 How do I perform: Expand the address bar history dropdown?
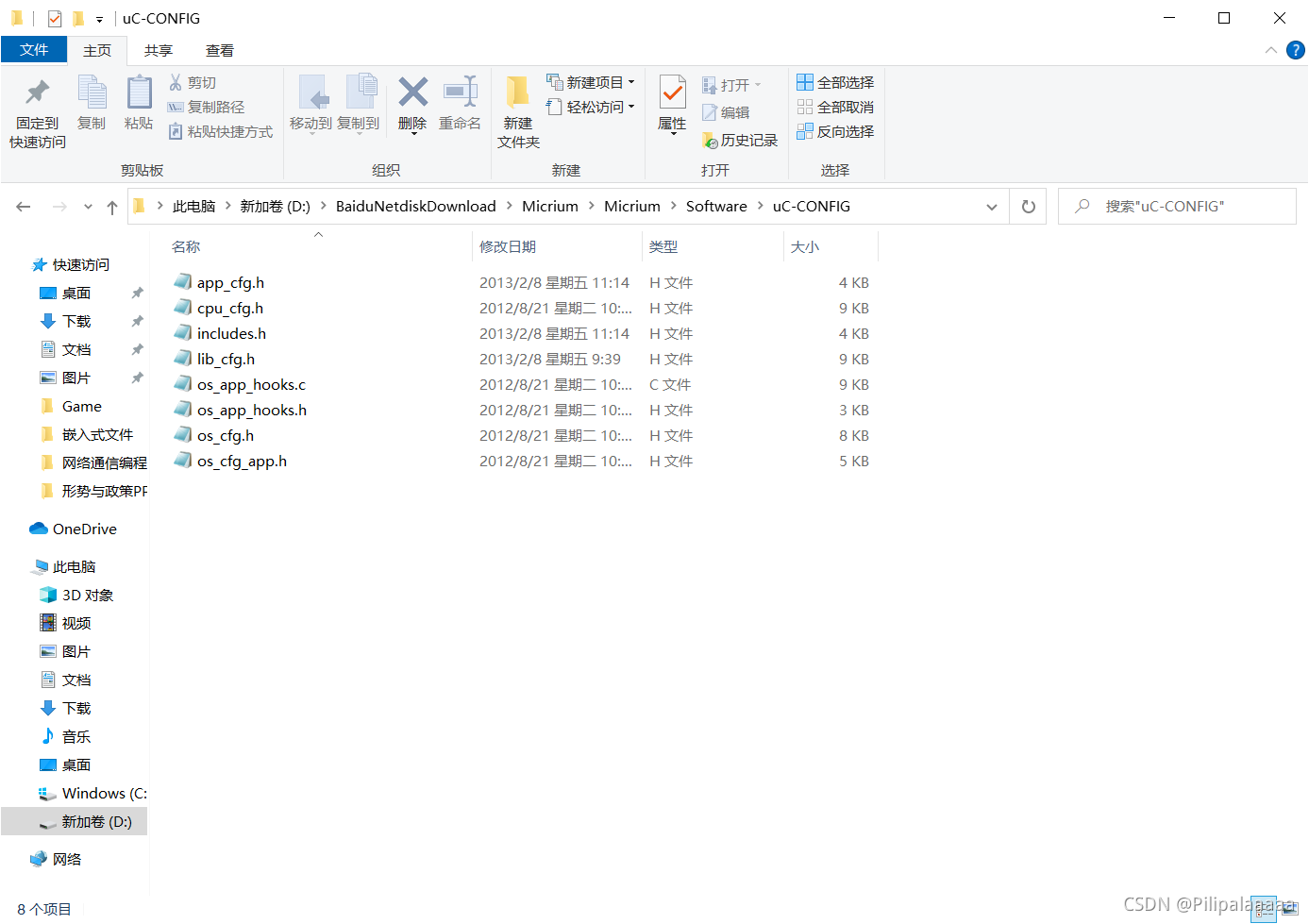[991, 207]
